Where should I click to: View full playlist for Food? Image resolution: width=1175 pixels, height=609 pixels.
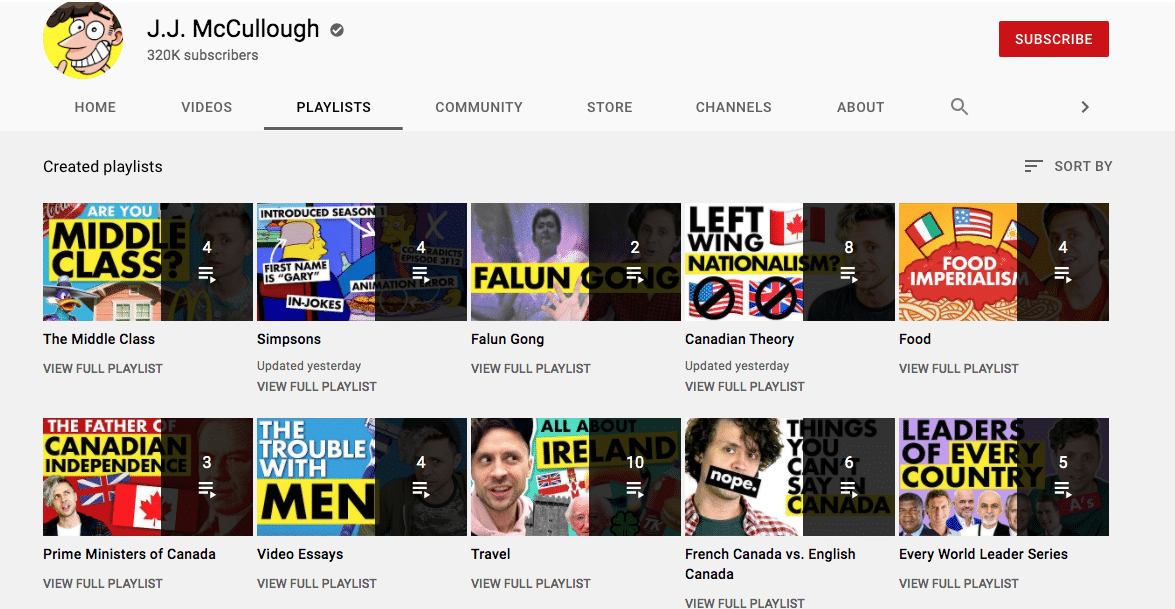(958, 369)
